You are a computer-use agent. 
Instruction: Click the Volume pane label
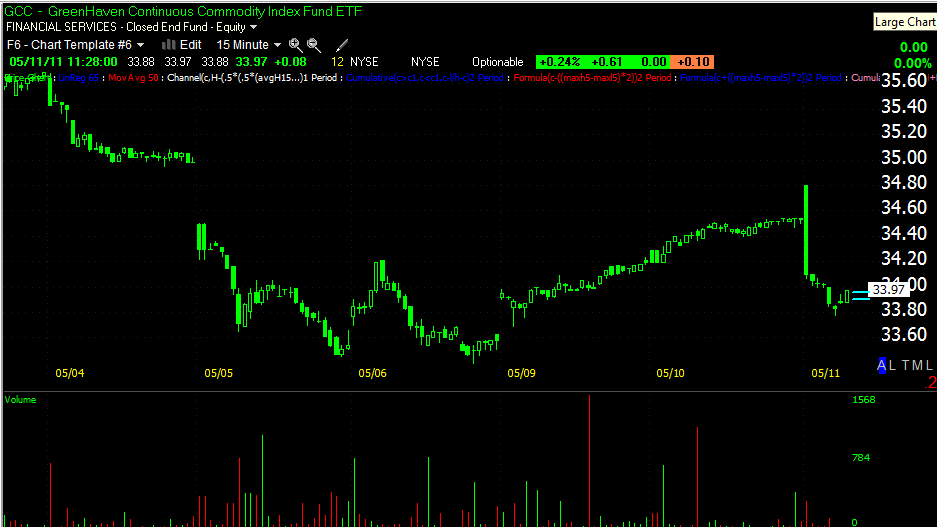(20, 400)
